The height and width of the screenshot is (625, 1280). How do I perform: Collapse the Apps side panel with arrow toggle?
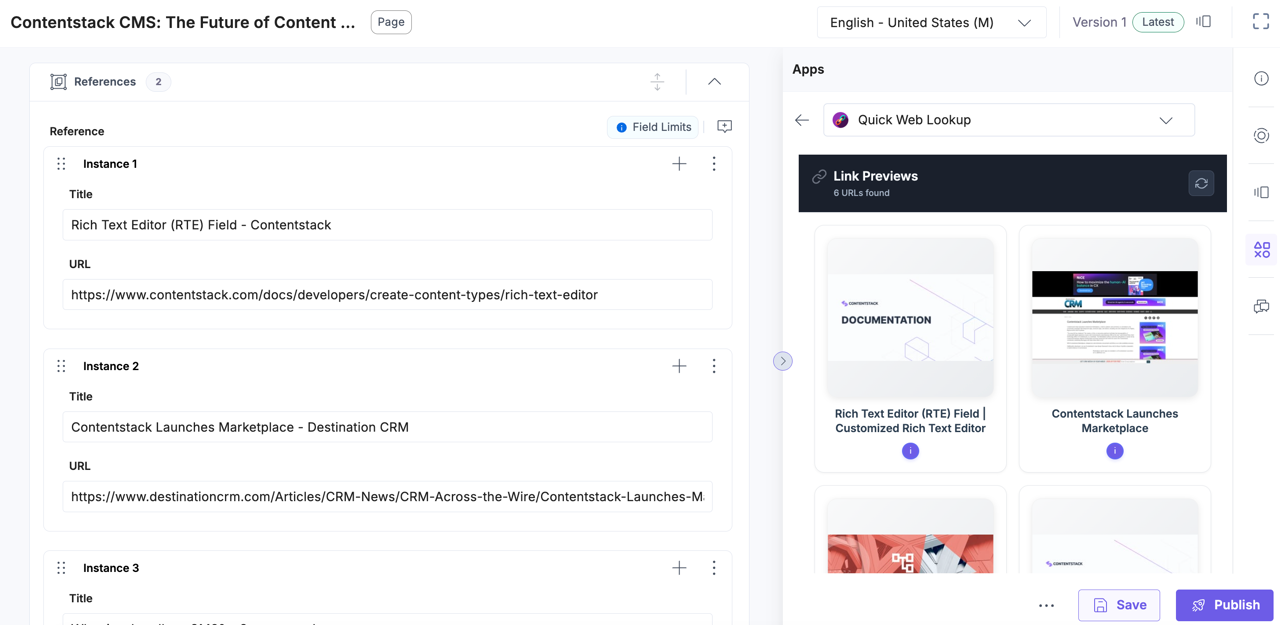coord(782,361)
